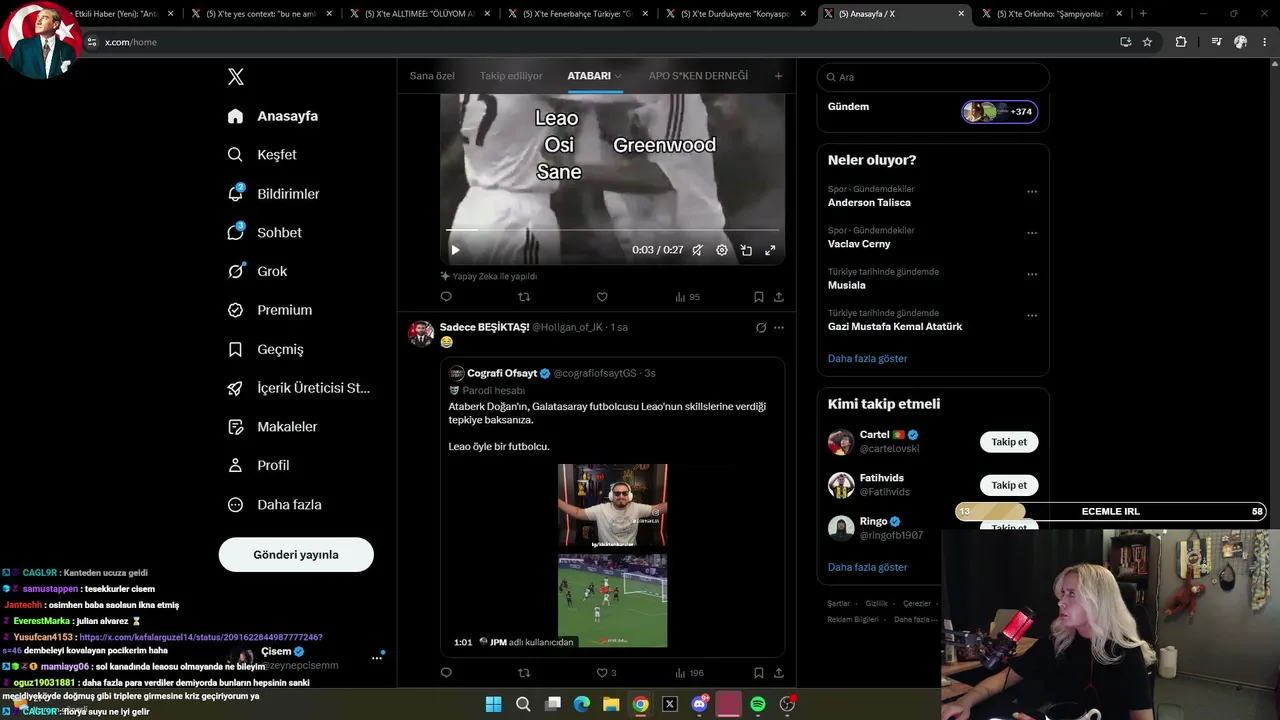1280x720 pixels.
Task: Open Makaleler in the sidebar
Action: (272, 427)
